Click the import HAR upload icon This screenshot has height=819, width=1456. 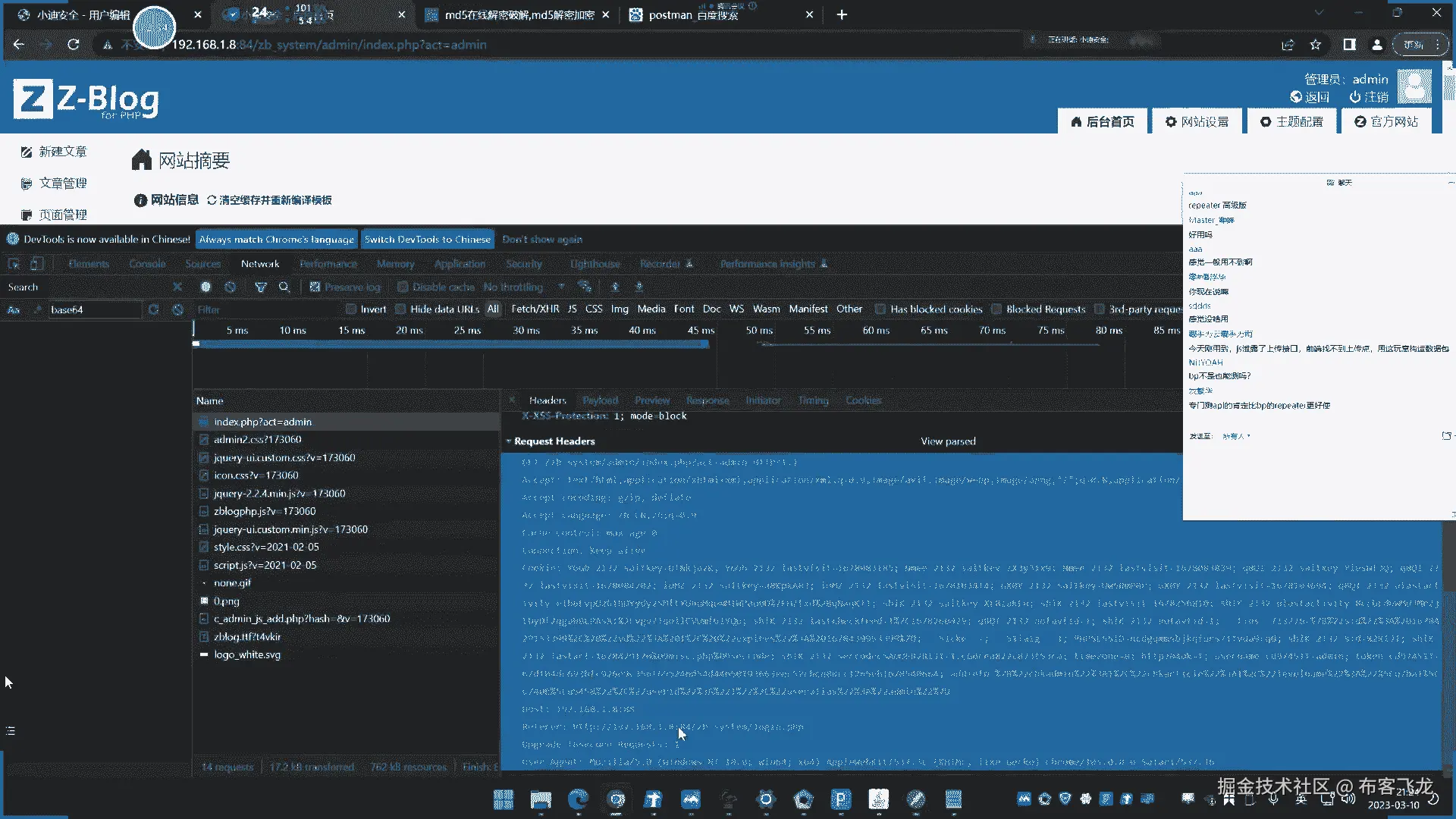coord(615,287)
